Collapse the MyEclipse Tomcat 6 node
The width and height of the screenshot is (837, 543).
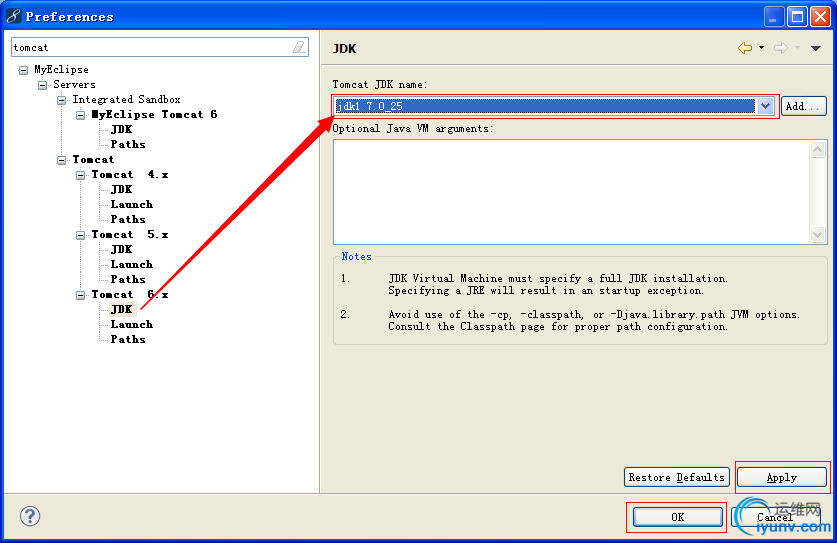[x=81, y=115]
